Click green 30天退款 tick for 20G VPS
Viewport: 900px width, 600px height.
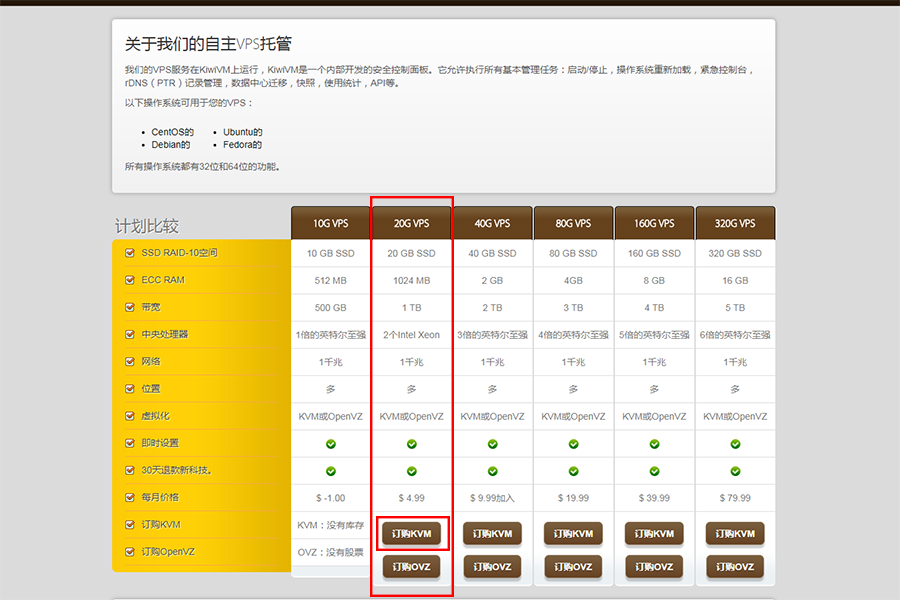(412, 471)
